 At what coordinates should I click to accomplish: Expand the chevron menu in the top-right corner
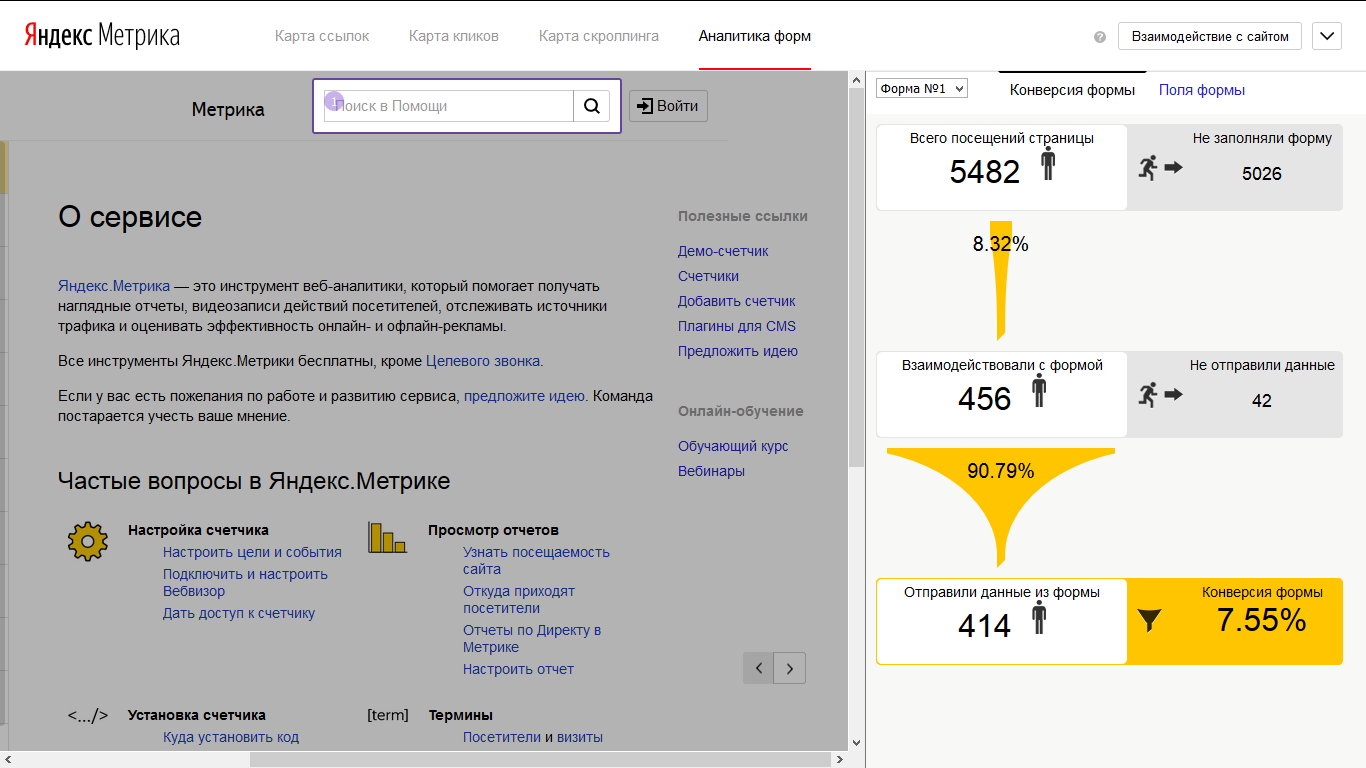1326,37
